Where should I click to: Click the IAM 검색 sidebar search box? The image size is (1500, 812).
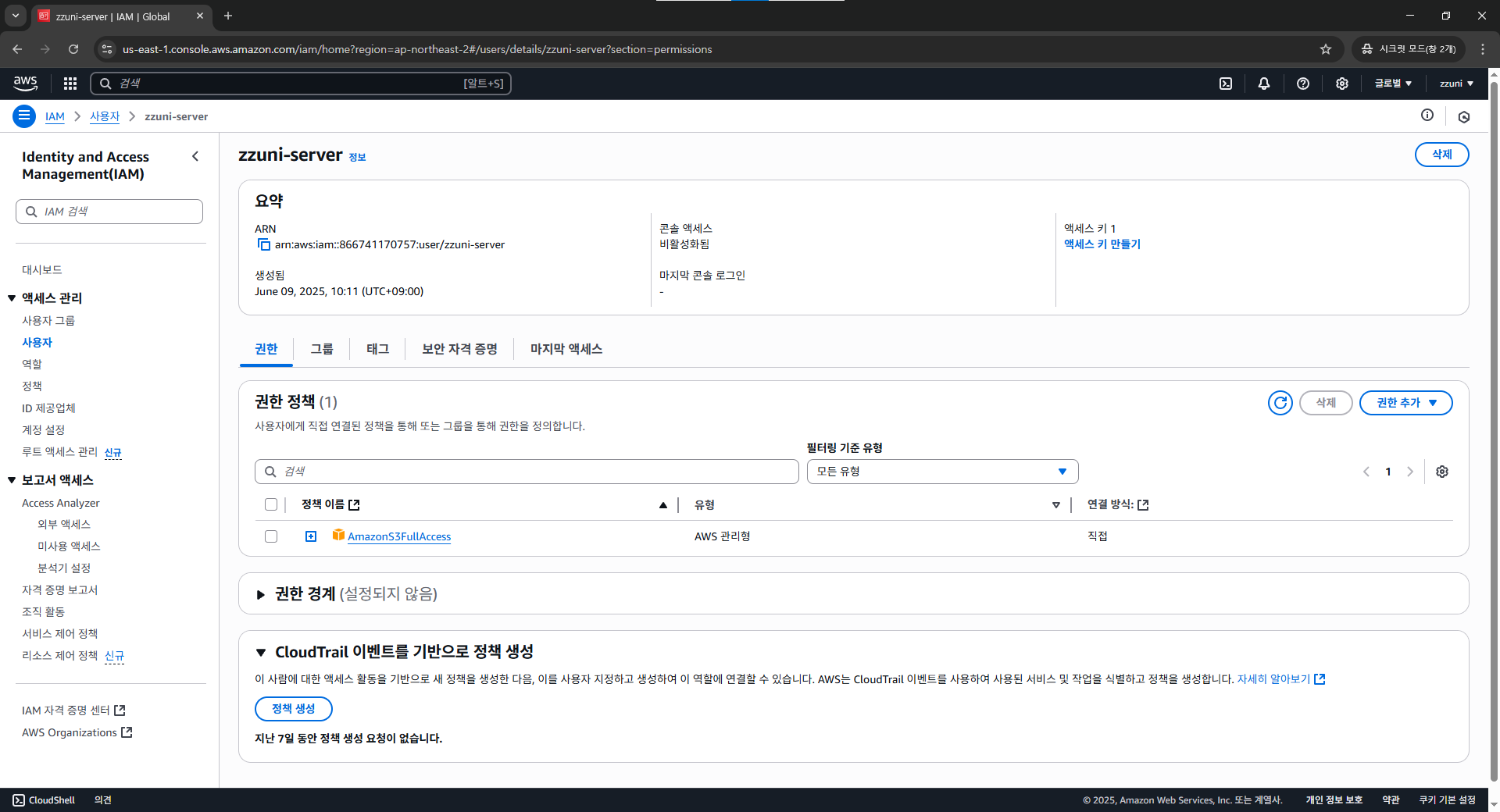pyautogui.click(x=109, y=212)
